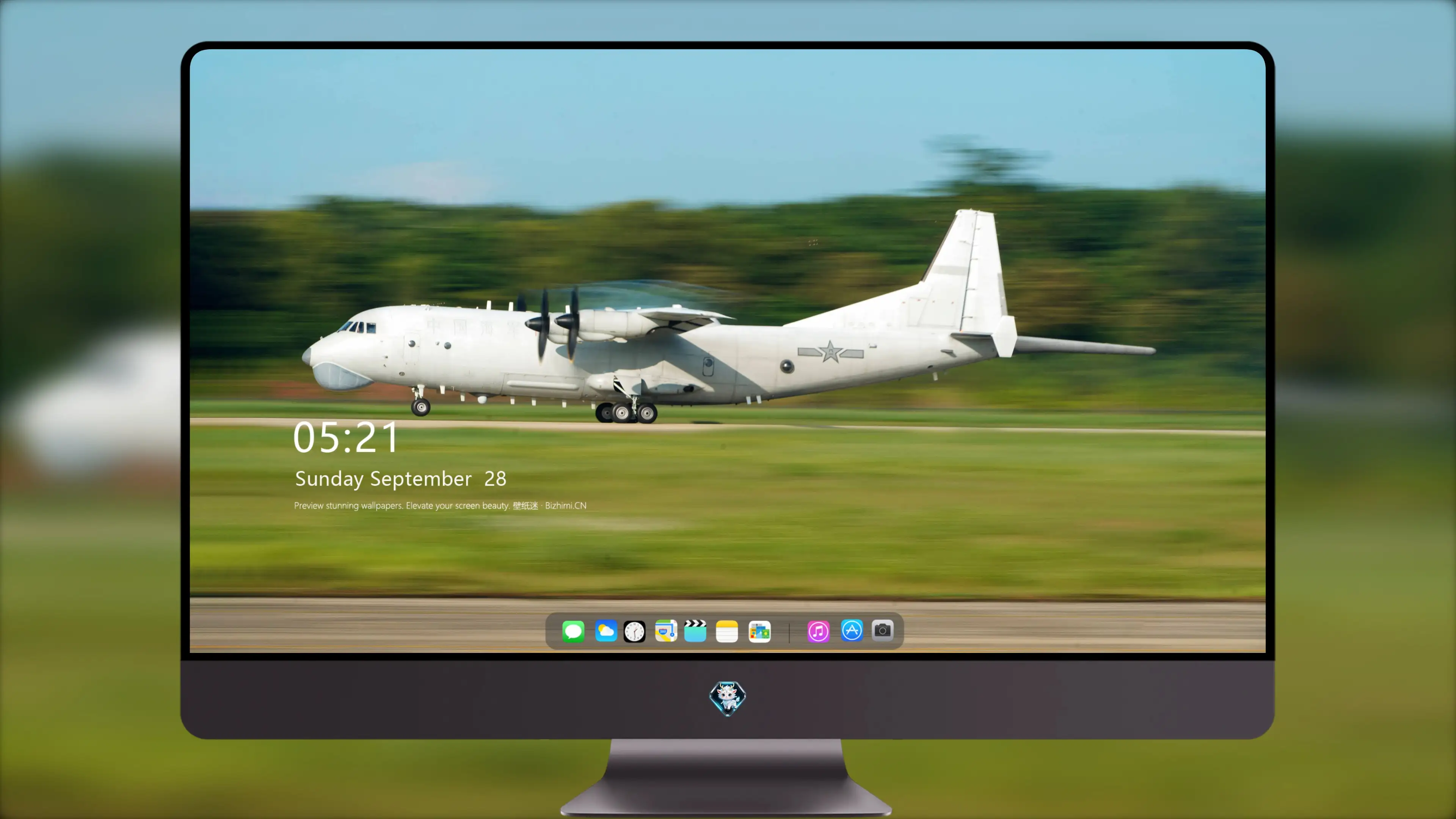This screenshot has height=819, width=1456.
Task: Launch the Camera app from the dock
Action: (x=882, y=630)
